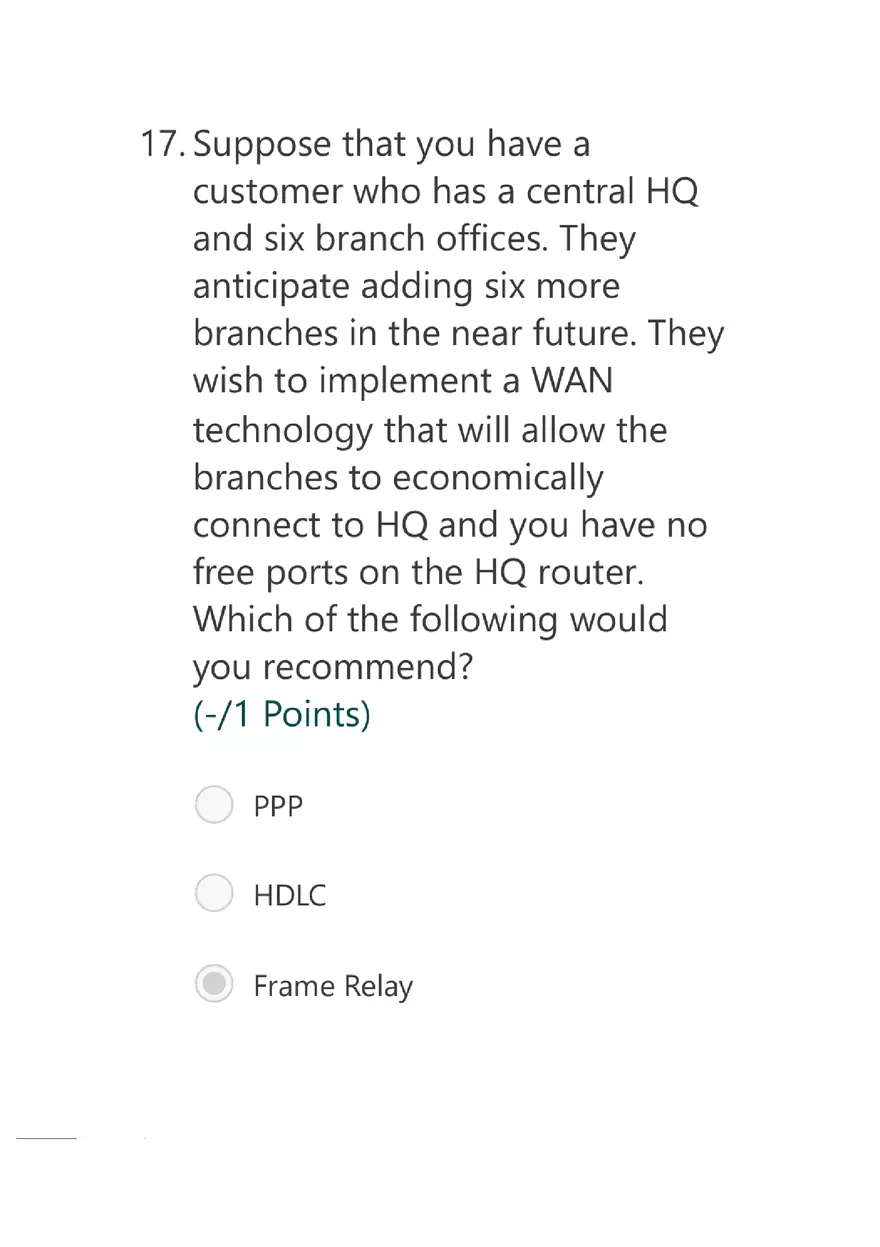Click the (-/1 Points) score text
Image resolution: width=880 pixels, height=1247 pixels.
coord(281,715)
